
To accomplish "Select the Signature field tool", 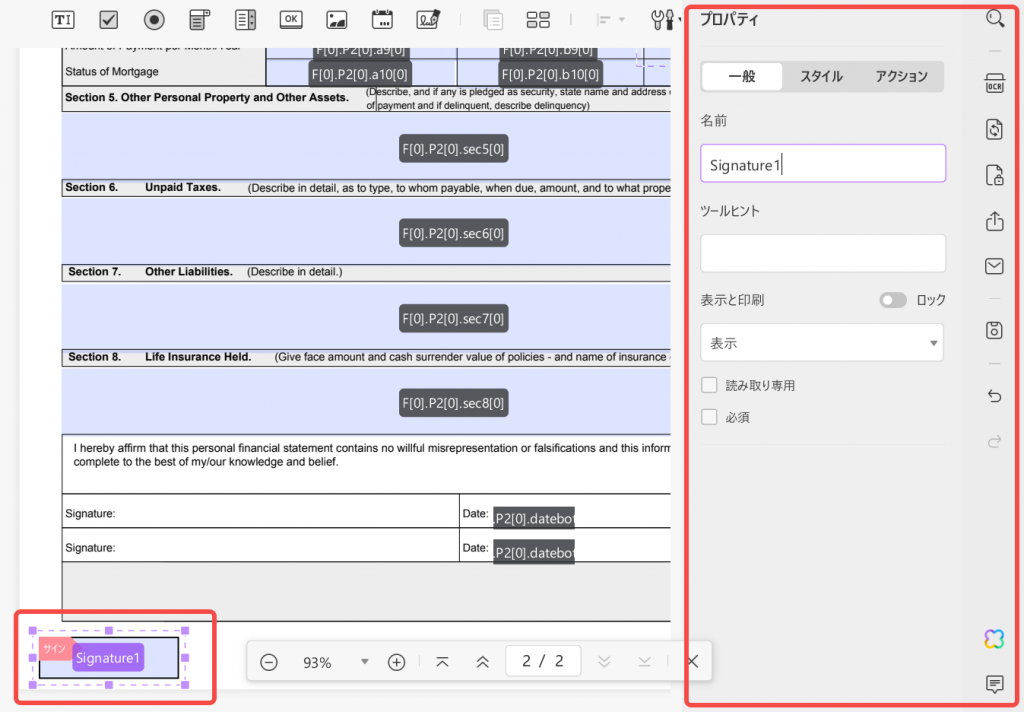I will point(426,19).
